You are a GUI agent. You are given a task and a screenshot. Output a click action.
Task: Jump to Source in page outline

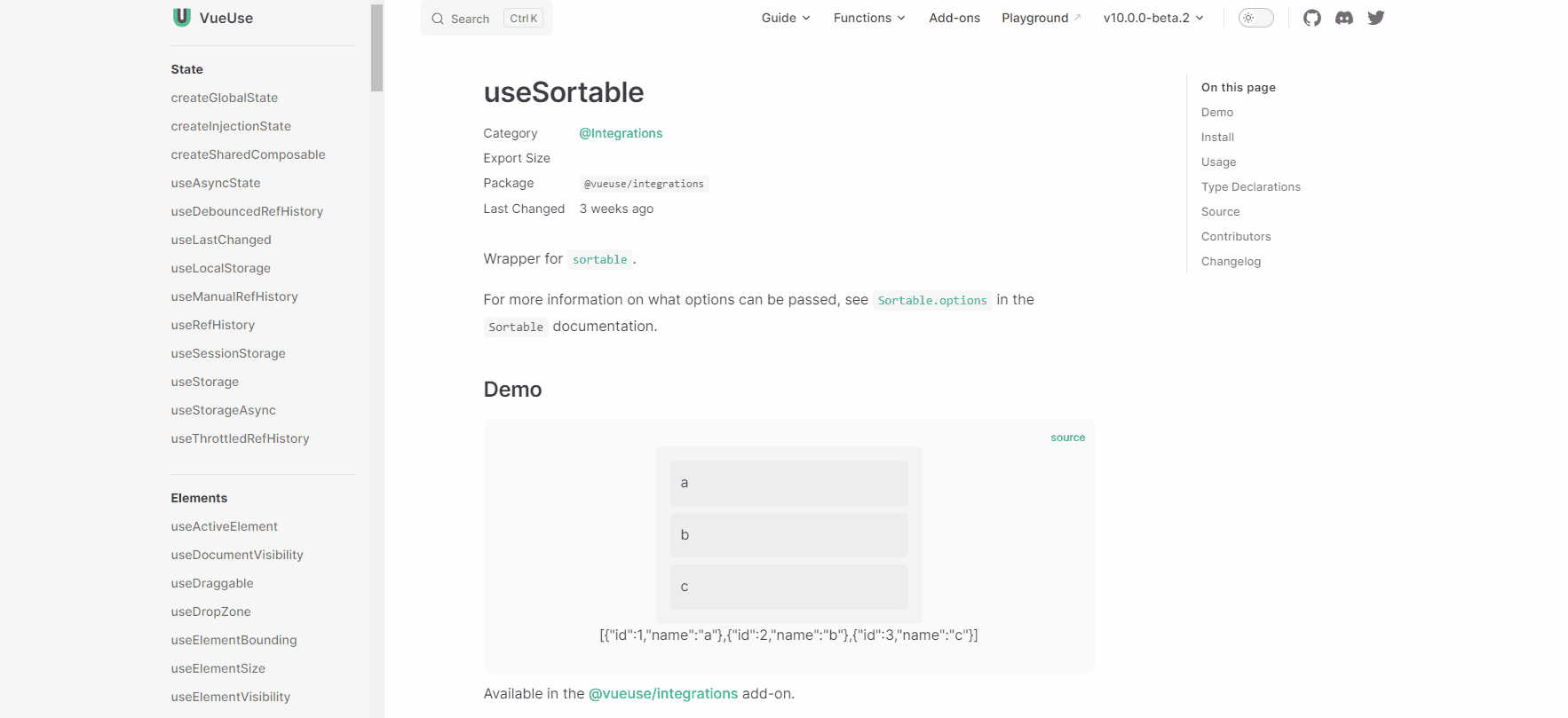1220,211
